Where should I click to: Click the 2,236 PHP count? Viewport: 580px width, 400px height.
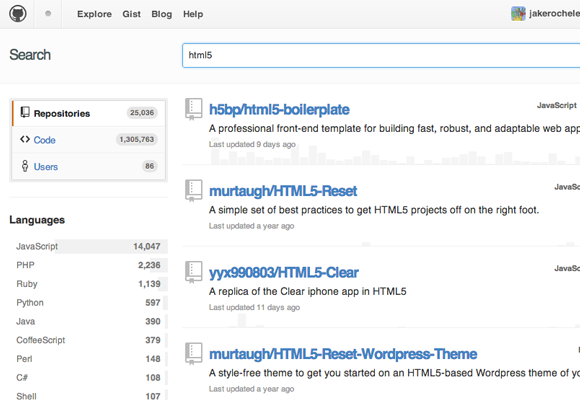(149, 265)
